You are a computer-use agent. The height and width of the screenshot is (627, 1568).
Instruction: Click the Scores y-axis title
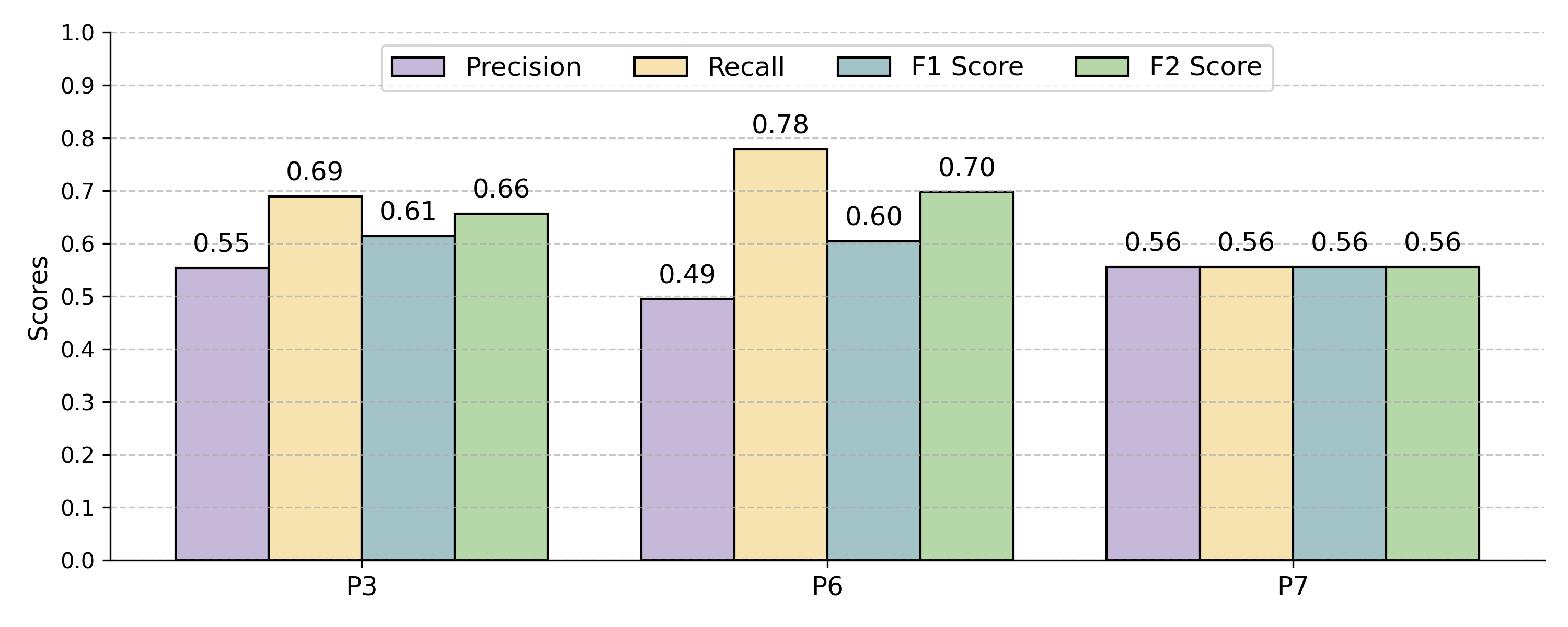coord(39,298)
